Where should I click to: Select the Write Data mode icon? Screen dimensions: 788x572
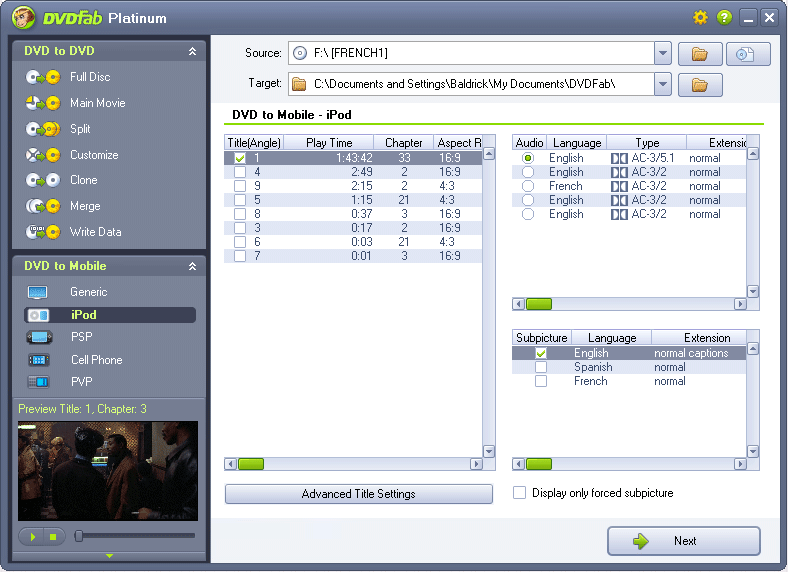[x=43, y=232]
